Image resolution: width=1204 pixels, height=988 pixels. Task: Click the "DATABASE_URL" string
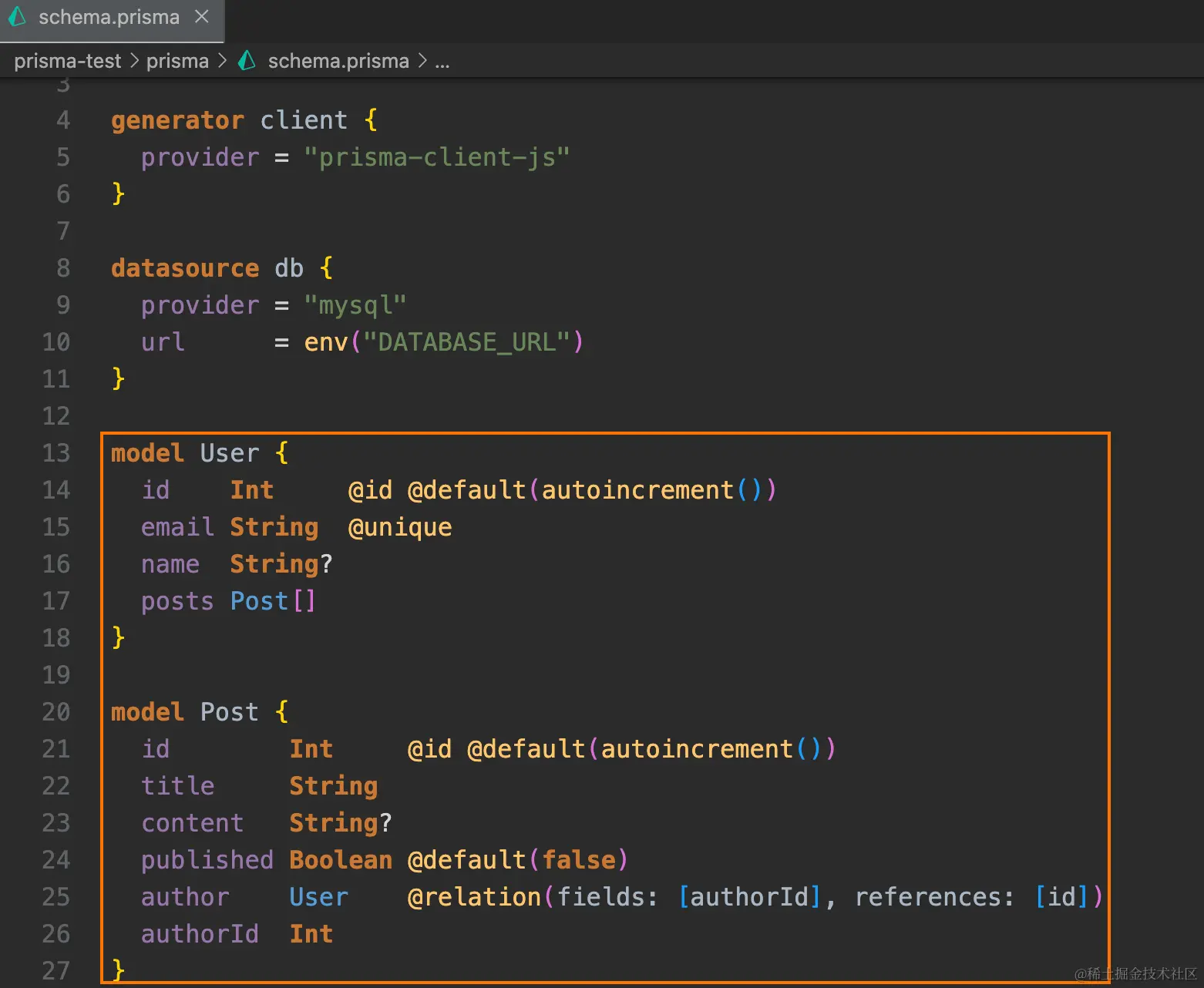click(466, 342)
